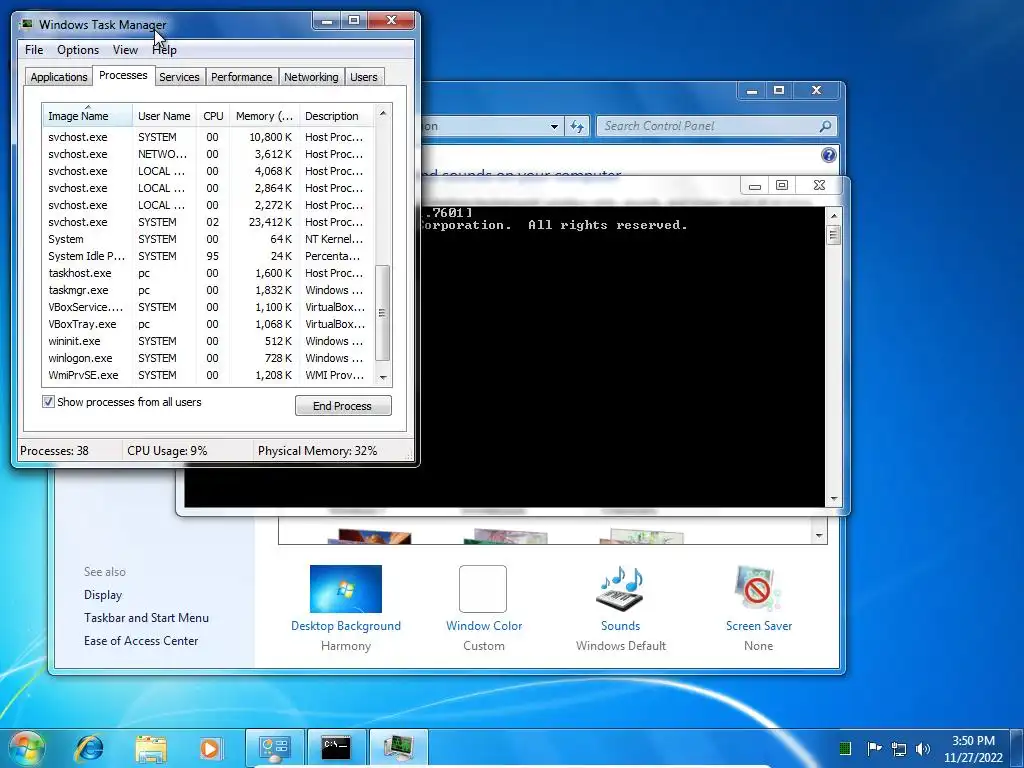The image size is (1024, 768).
Task: Sort by the Image Name column header
Action: [x=88, y=116]
